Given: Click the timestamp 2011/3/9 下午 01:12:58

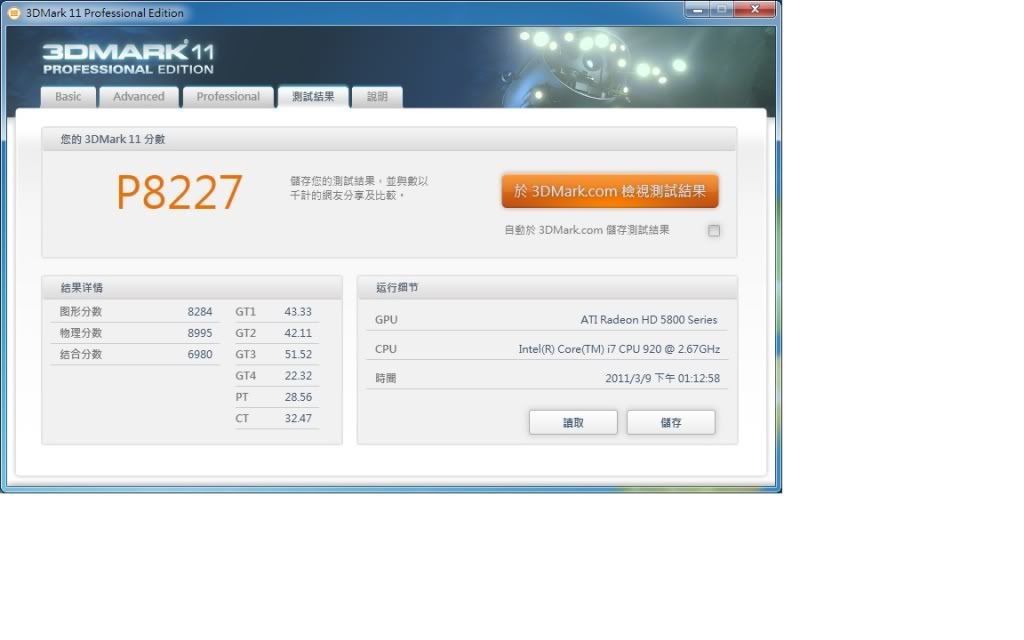Looking at the screenshot, I should (x=662, y=378).
